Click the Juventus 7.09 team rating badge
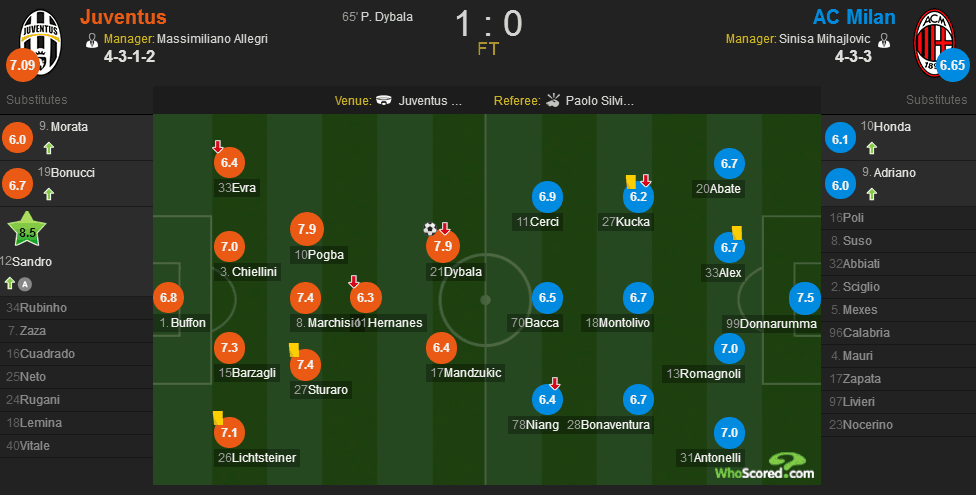The width and height of the screenshot is (976, 495). pos(22,65)
